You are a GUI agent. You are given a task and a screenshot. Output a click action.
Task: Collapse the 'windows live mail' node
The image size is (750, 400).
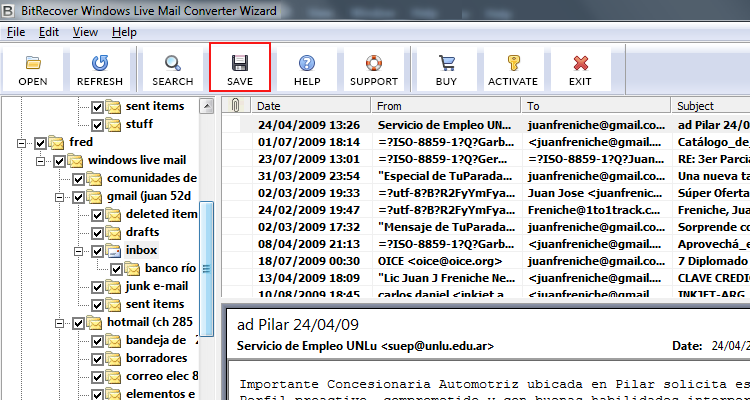pyautogui.click(x=40, y=161)
